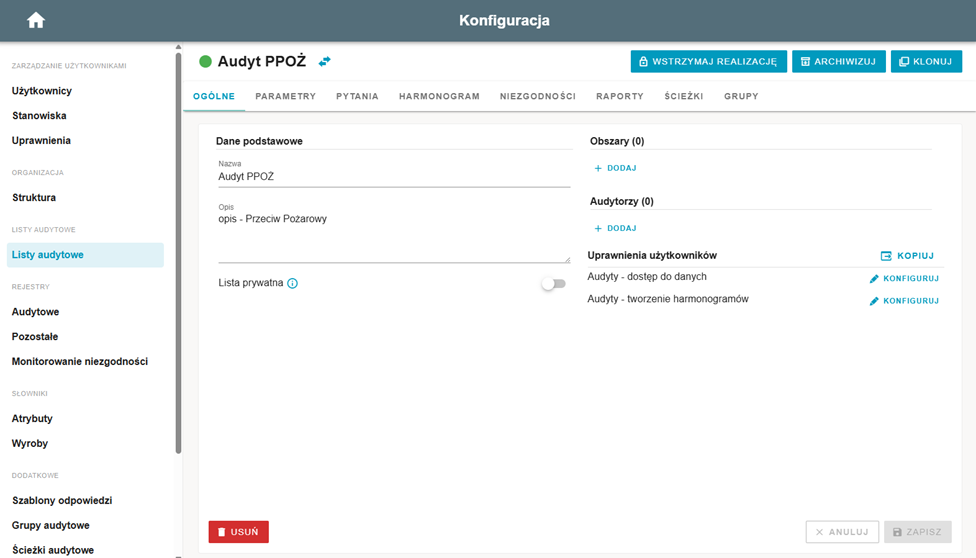Click into the Nazwa input field
This screenshot has width=976, height=558.
coord(394,177)
